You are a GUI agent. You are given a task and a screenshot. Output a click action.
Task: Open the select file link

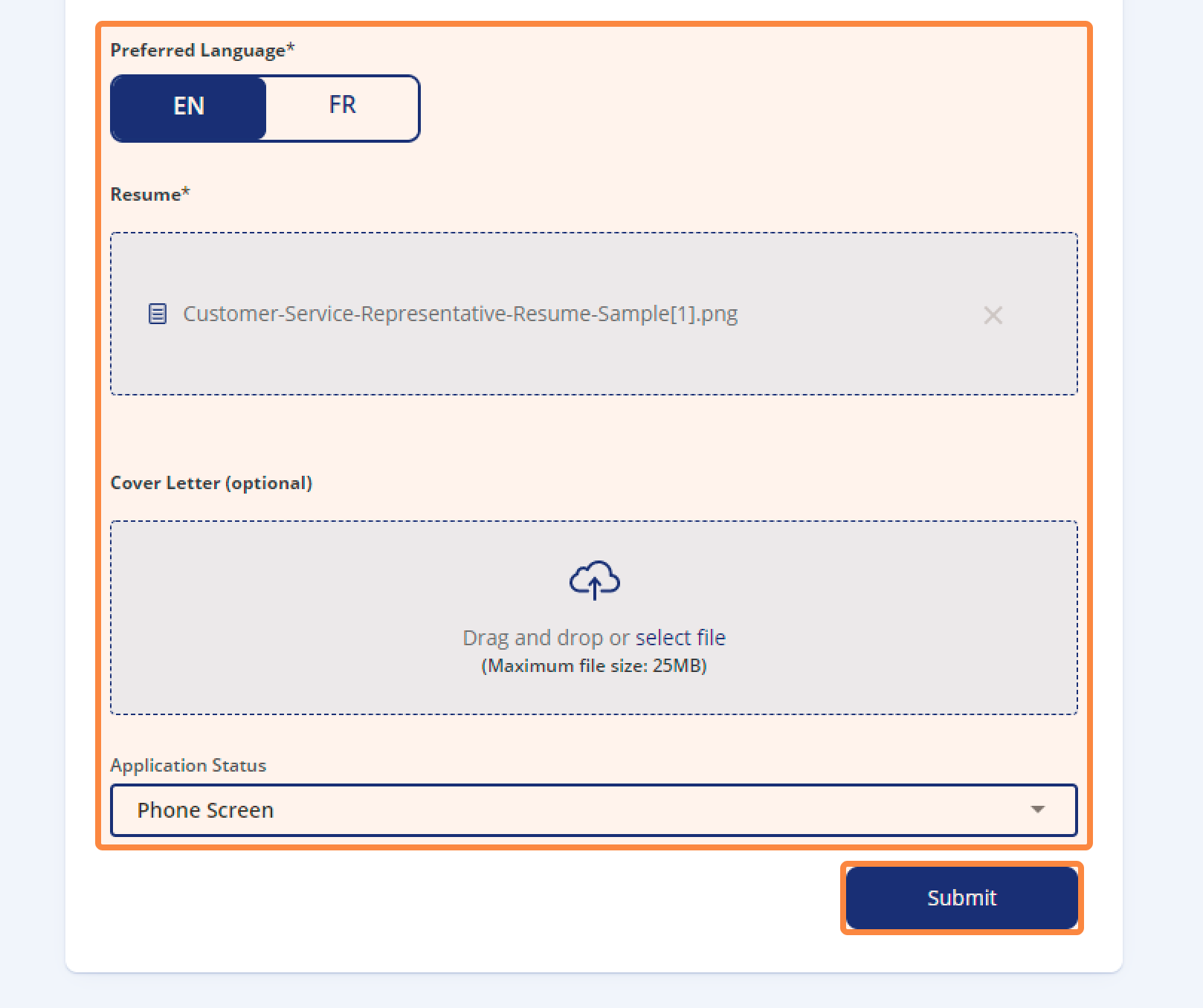pos(680,638)
